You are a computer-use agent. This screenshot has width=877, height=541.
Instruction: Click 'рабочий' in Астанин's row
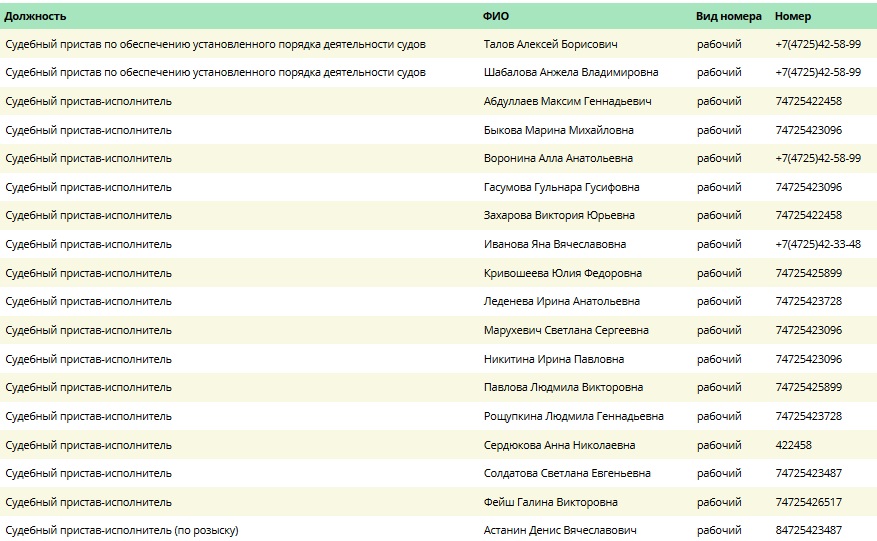click(x=719, y=530)
